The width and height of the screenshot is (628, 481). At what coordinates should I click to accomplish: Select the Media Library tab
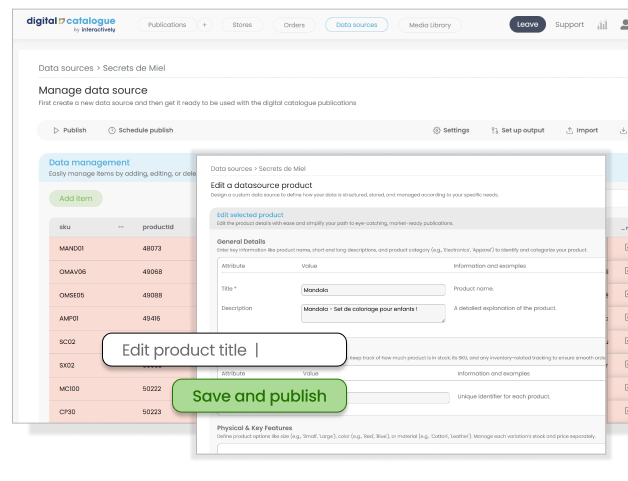click(x=429, y=25)
